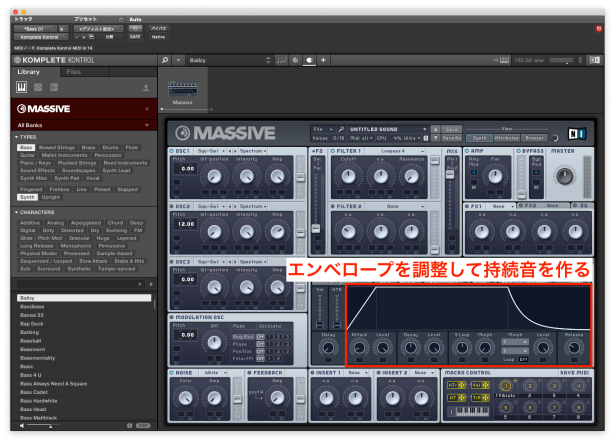Open the All Banks dropdown
Screen dimensions: 615x443
[x=78, y=124]
